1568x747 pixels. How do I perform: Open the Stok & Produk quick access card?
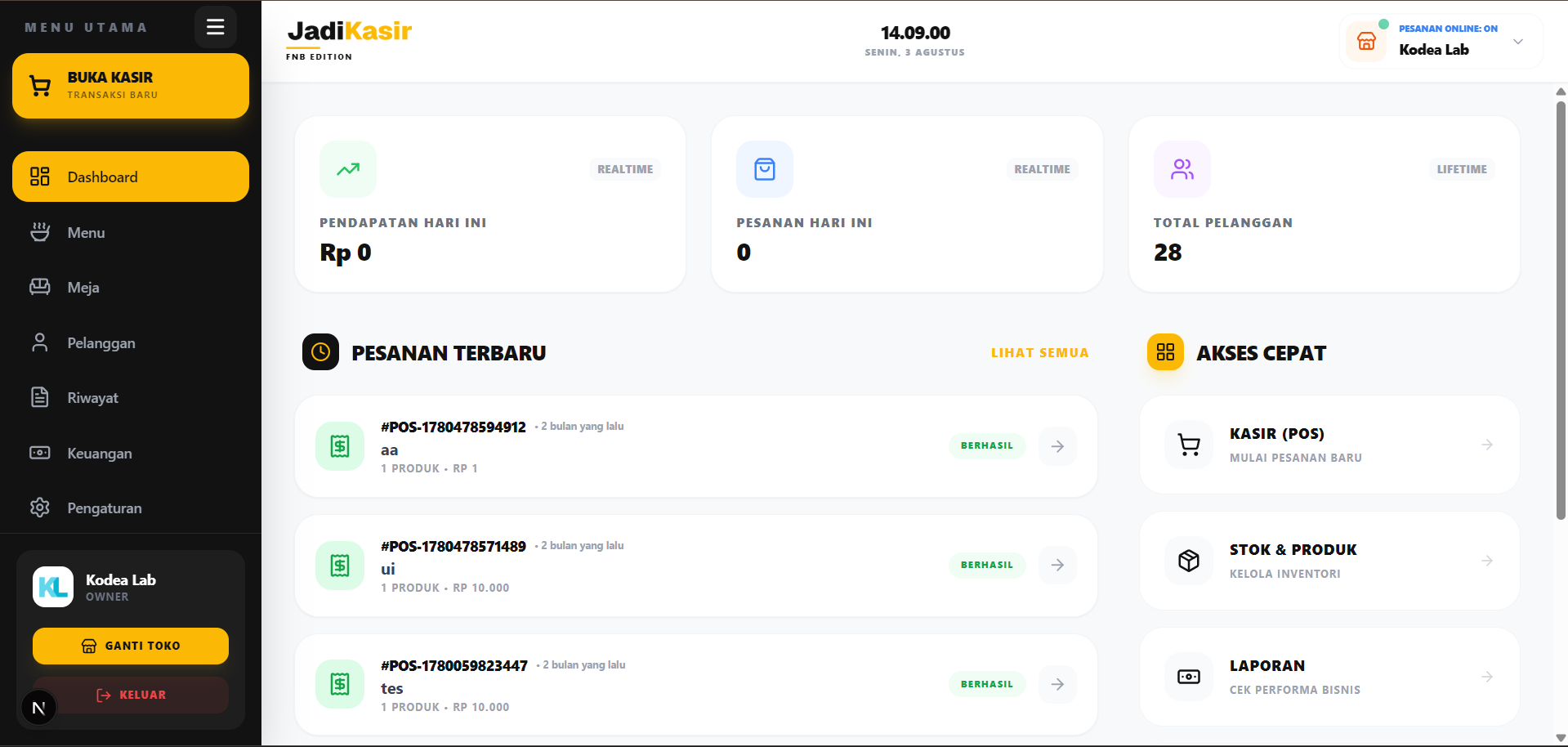[x=1329, y=561]
